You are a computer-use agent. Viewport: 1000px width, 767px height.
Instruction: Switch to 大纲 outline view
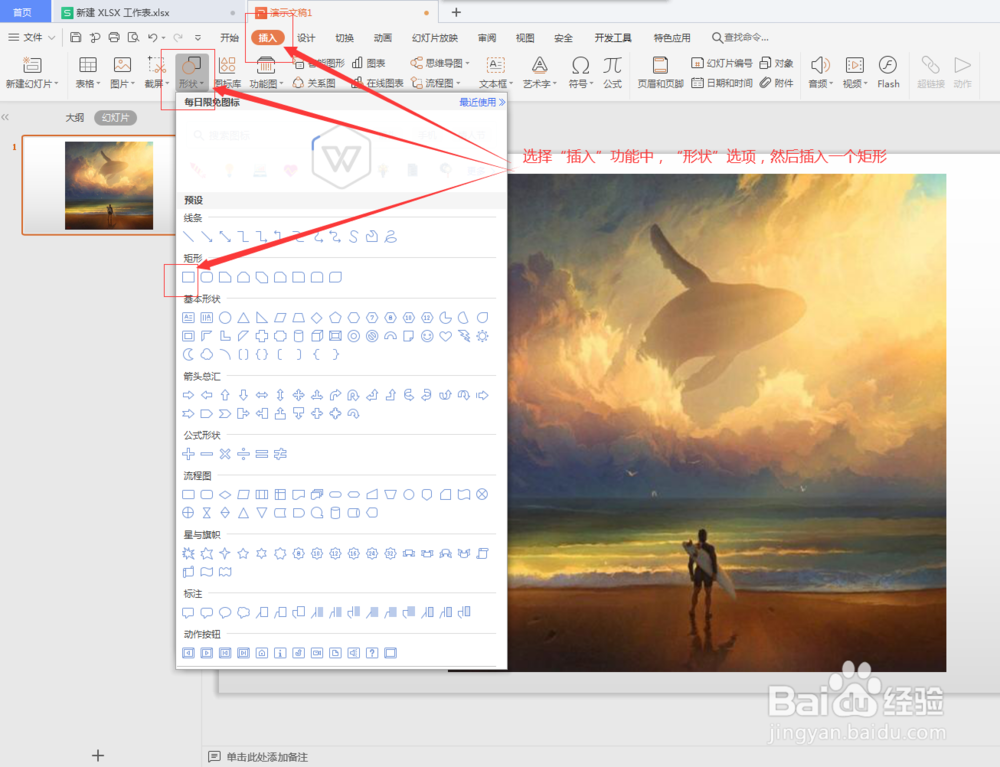(x=75, y=117)
